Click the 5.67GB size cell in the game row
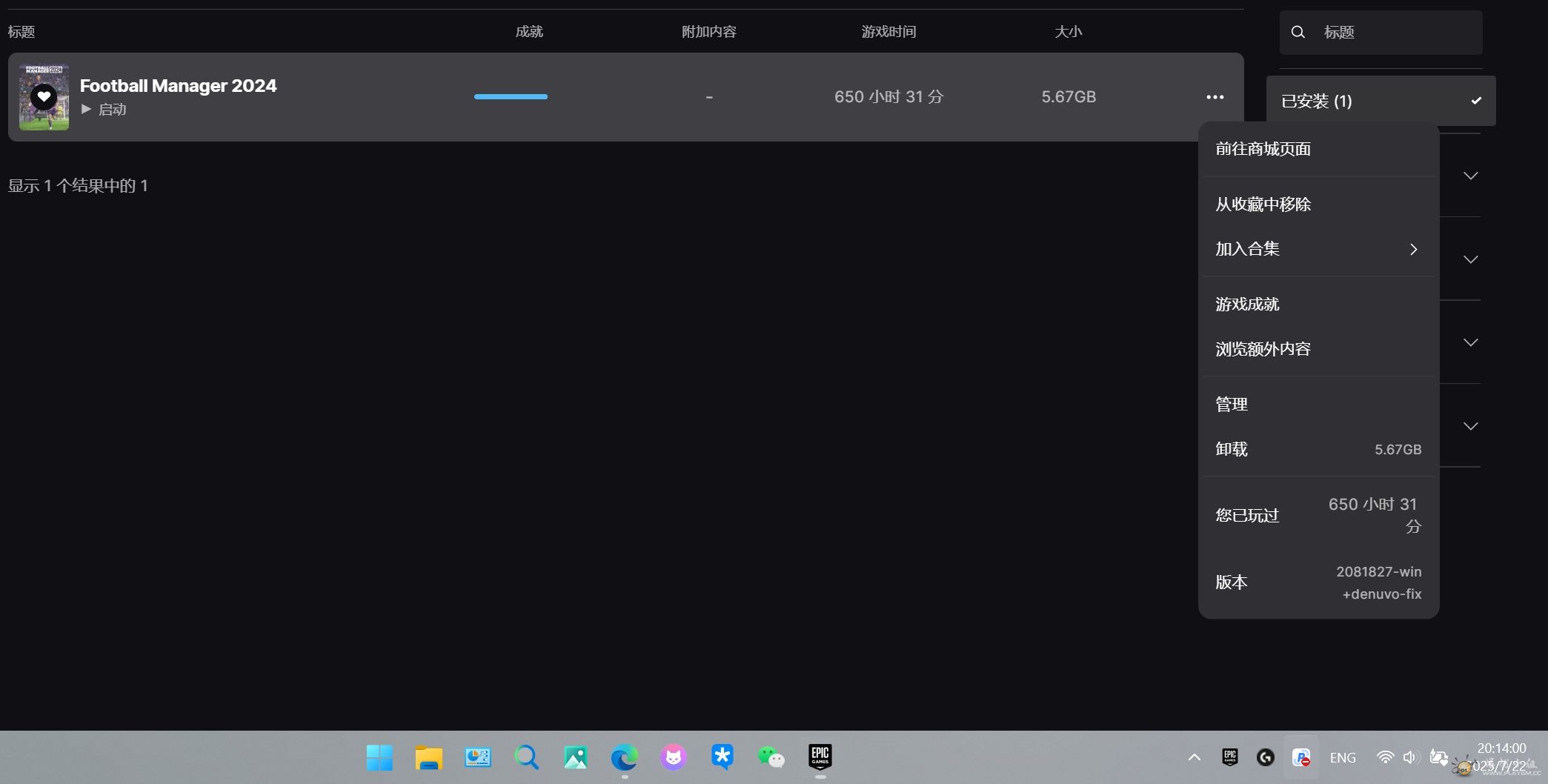Viewport: 1548px width, 784px height. 1069,97
